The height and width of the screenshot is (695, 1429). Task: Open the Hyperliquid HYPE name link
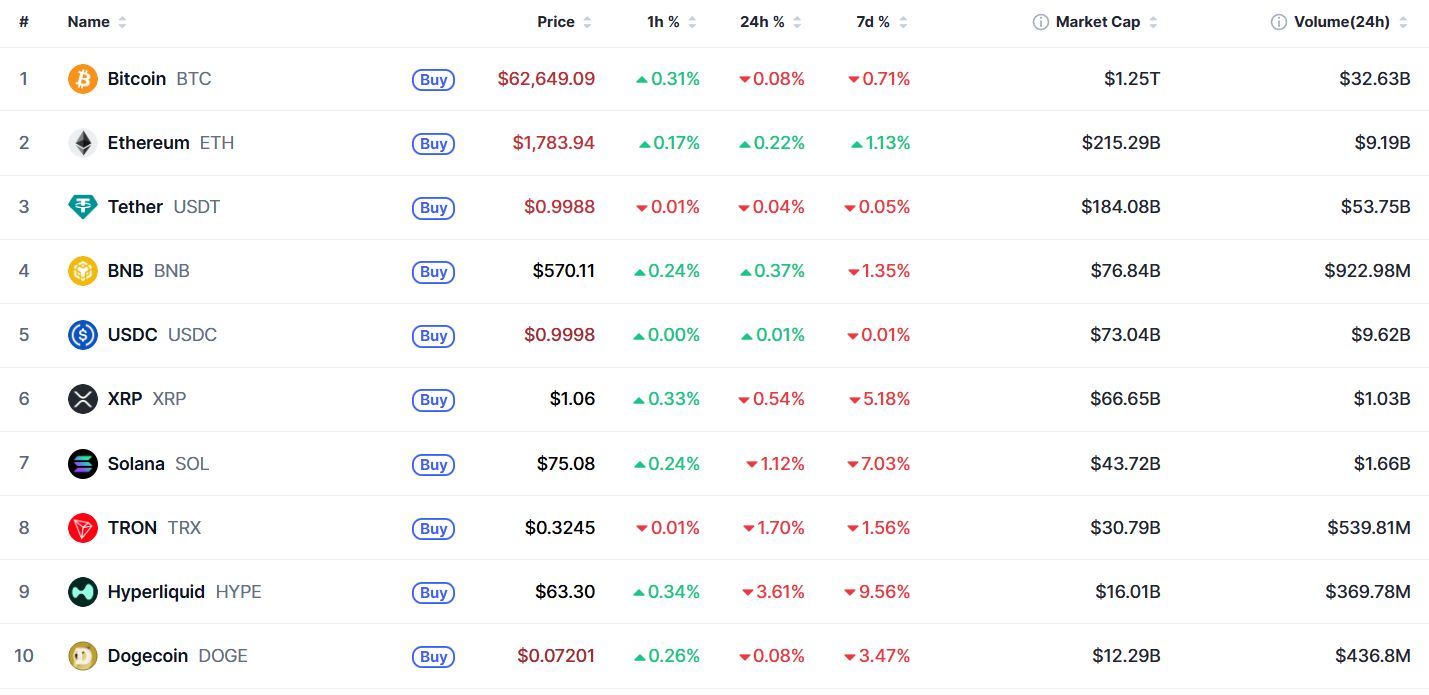(185, 592)
